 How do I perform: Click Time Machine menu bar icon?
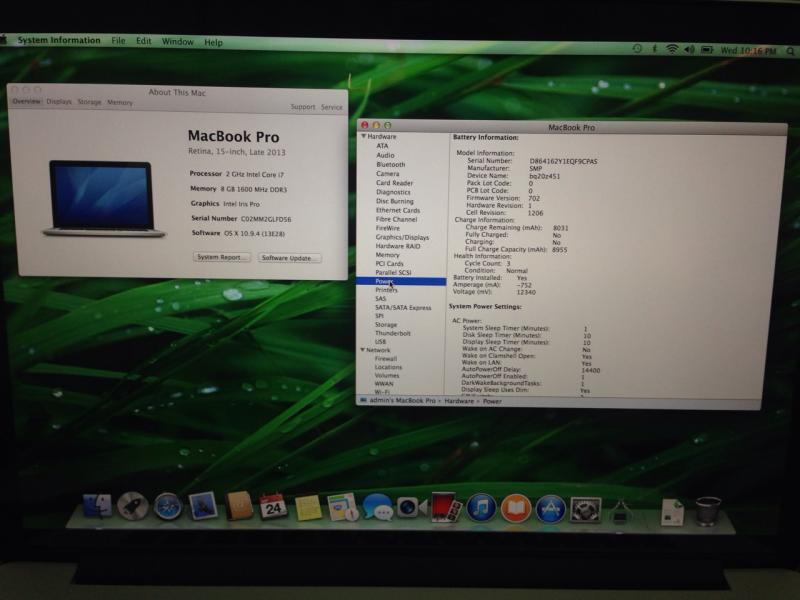pos(637,49)
